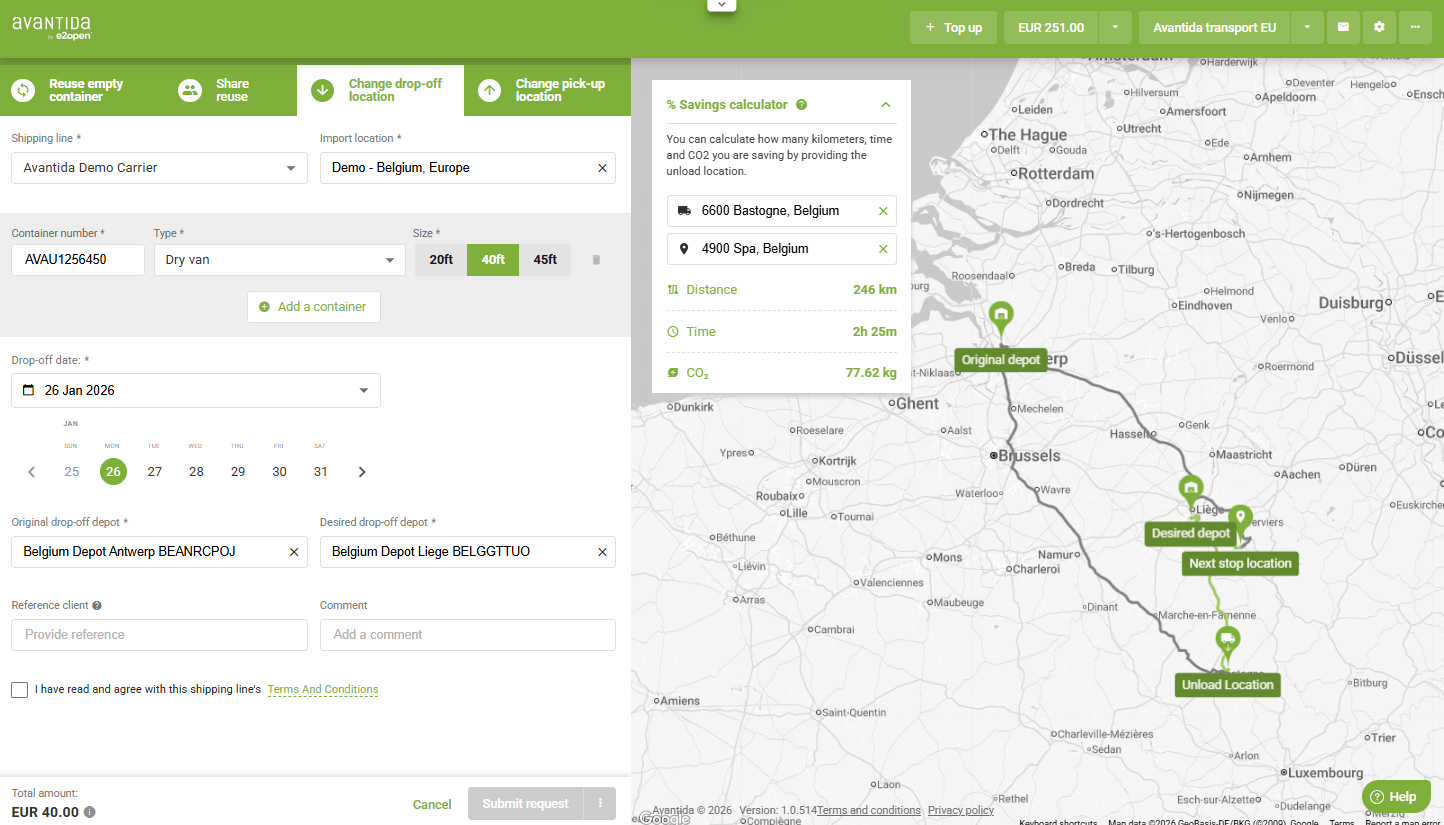
Task: Click the Next stop location map pin
Action: [x=1241, y=521]
